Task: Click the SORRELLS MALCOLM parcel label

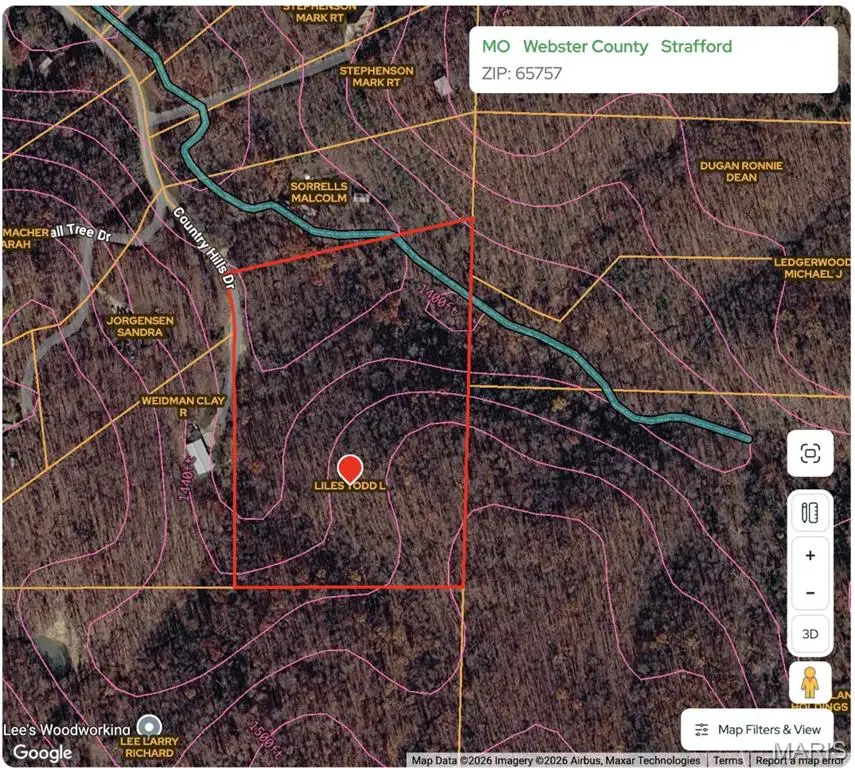Action: tap(318, 192)
